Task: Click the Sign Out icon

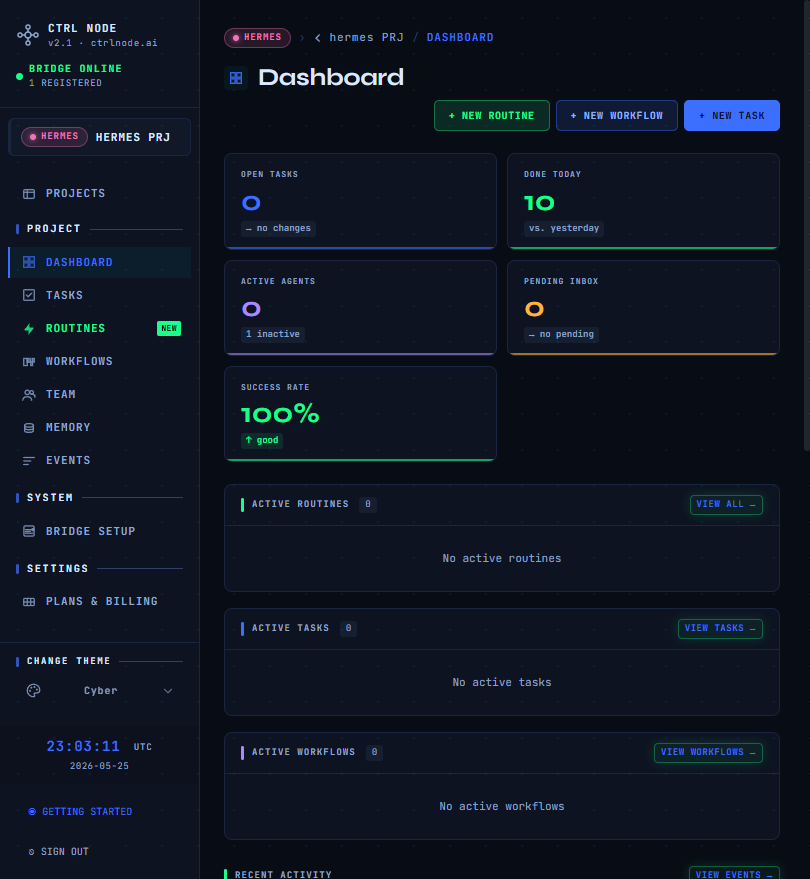Action: [31, 852]
